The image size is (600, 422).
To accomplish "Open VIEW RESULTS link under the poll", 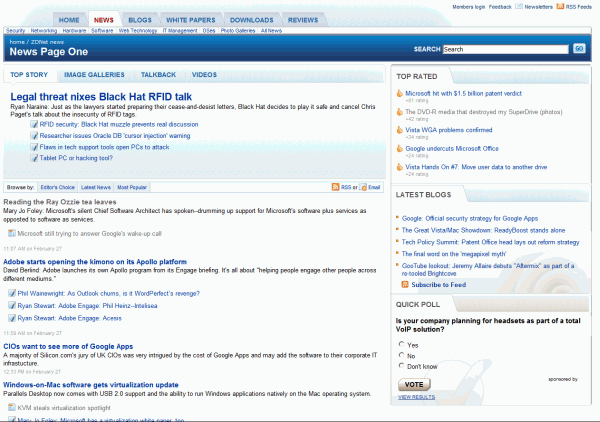I will (x=416, y=397).
